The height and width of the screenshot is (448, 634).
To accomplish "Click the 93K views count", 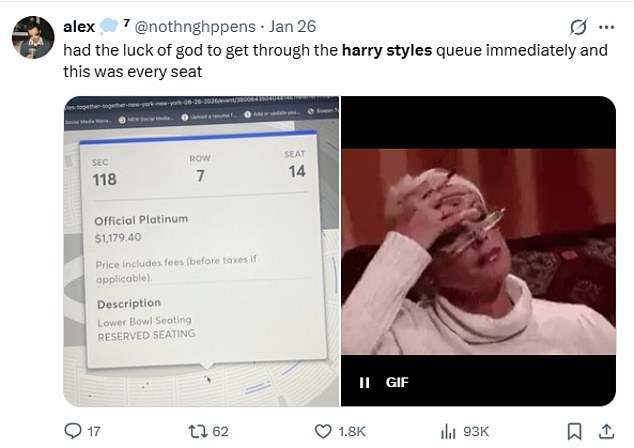I will [475, 431].
